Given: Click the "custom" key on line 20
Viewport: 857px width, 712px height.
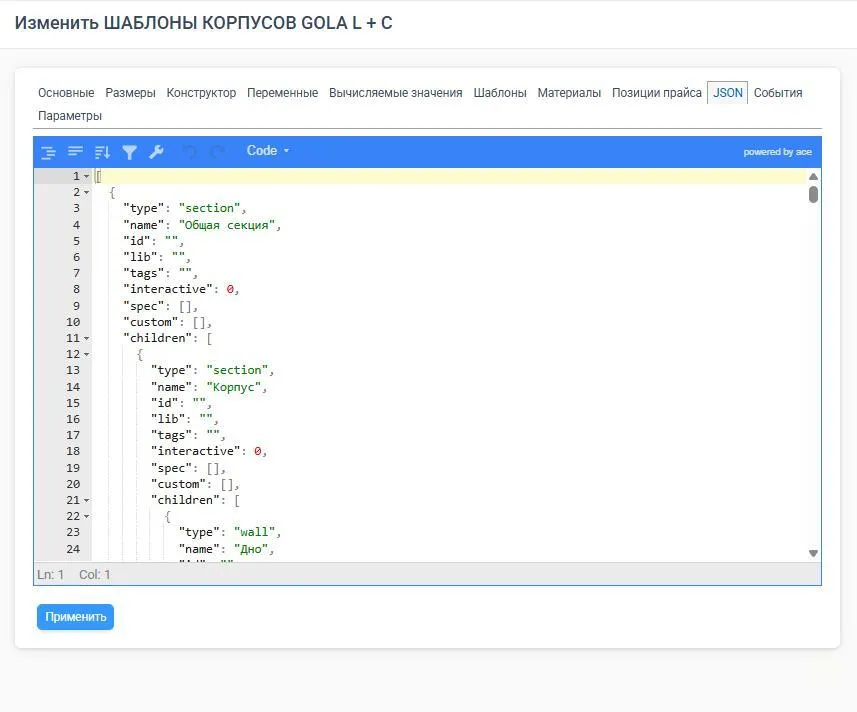Looking at the screenshot, I should click(179, 484).
